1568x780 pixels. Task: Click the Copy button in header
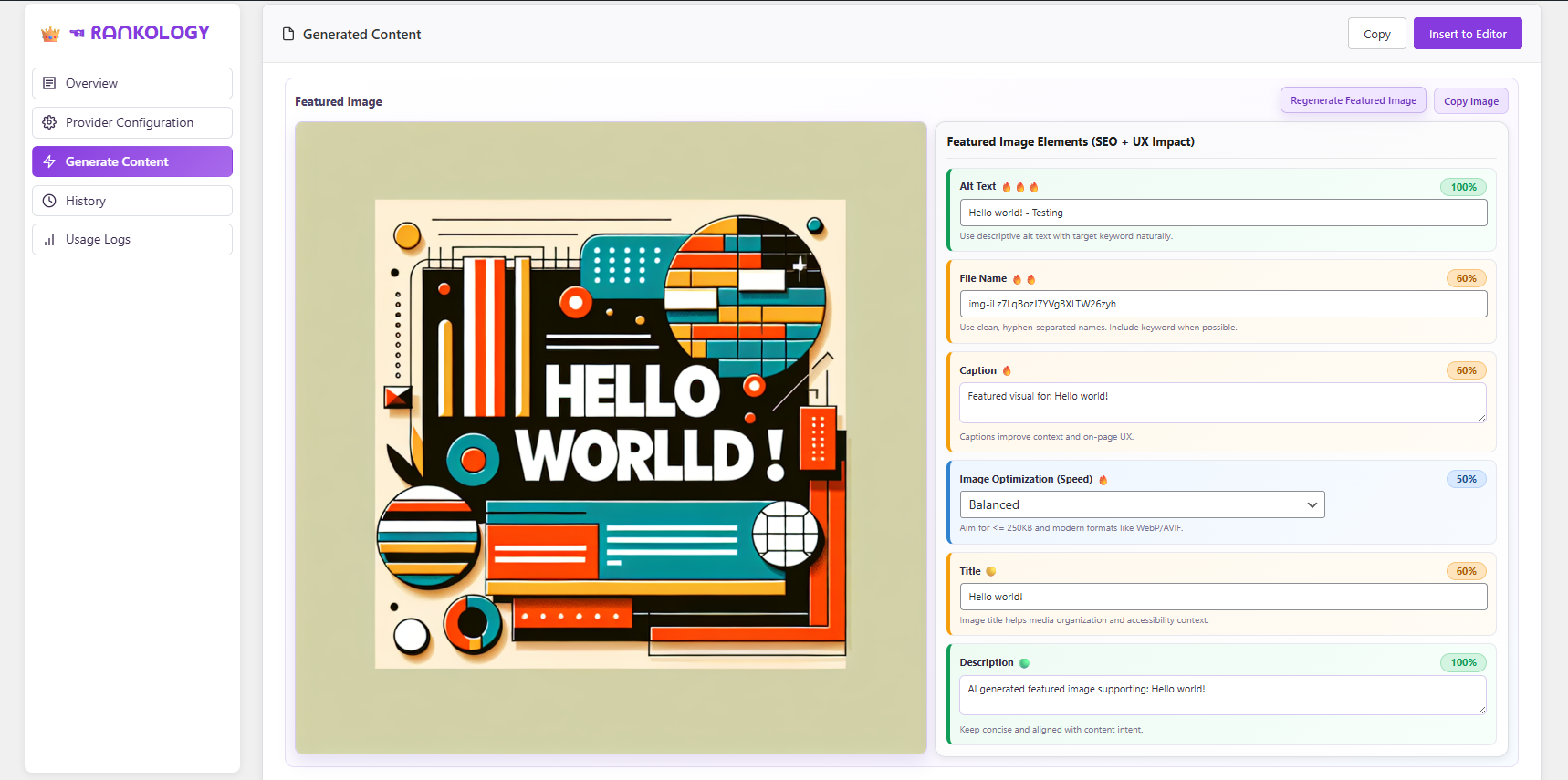tap(1376, 34)
